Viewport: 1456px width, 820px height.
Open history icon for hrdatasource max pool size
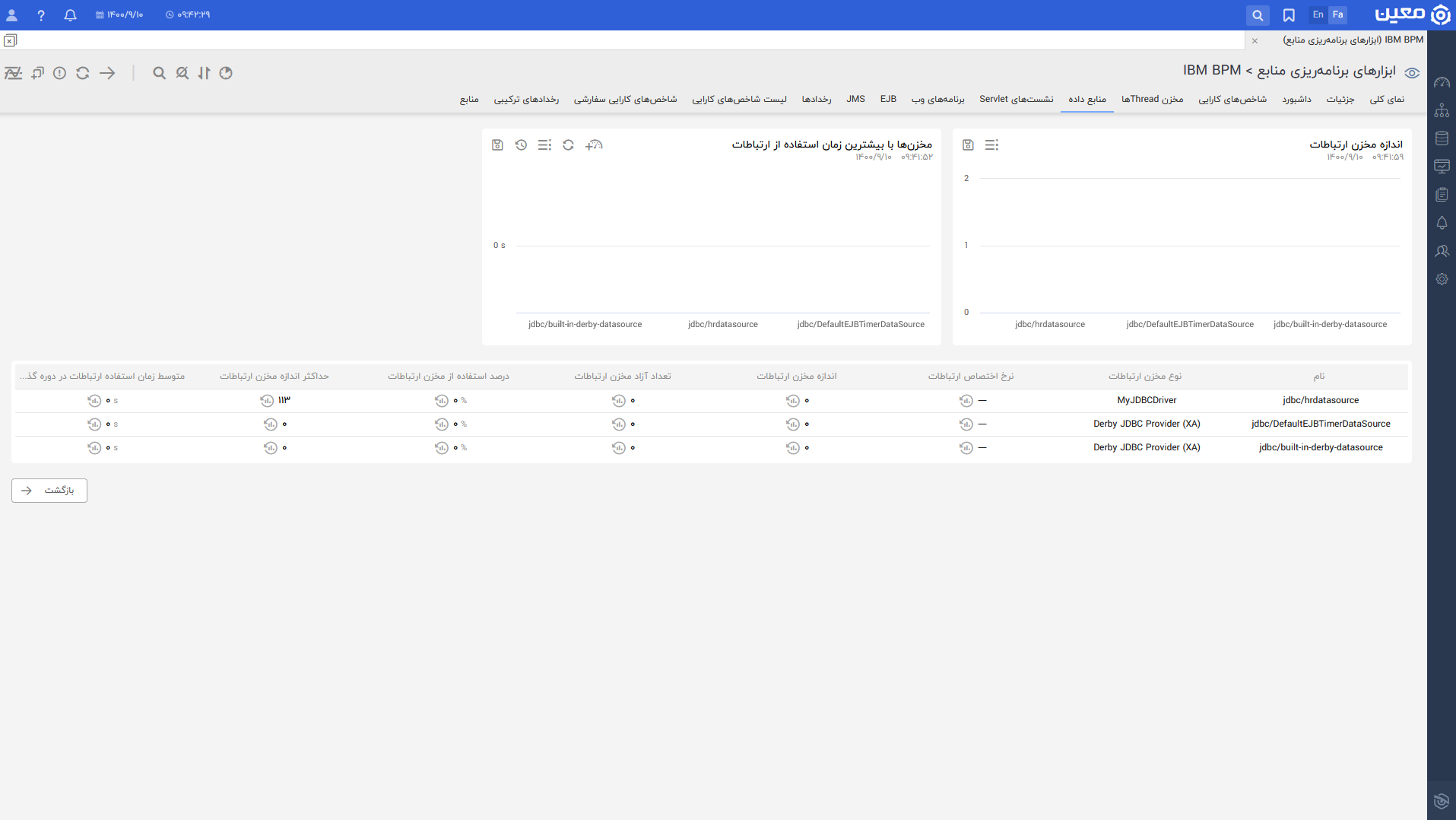[x=267, y=400]
